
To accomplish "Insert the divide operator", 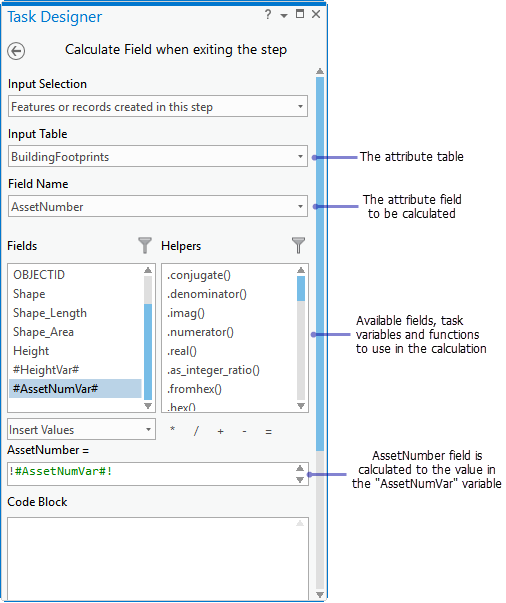I will 196,431.
